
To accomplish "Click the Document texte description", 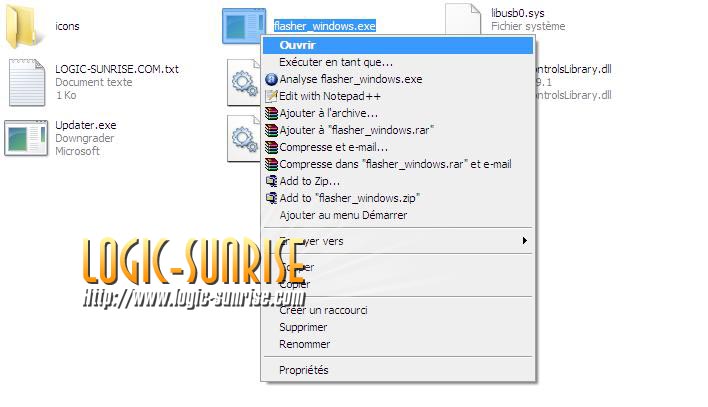I will pos(93,82).
